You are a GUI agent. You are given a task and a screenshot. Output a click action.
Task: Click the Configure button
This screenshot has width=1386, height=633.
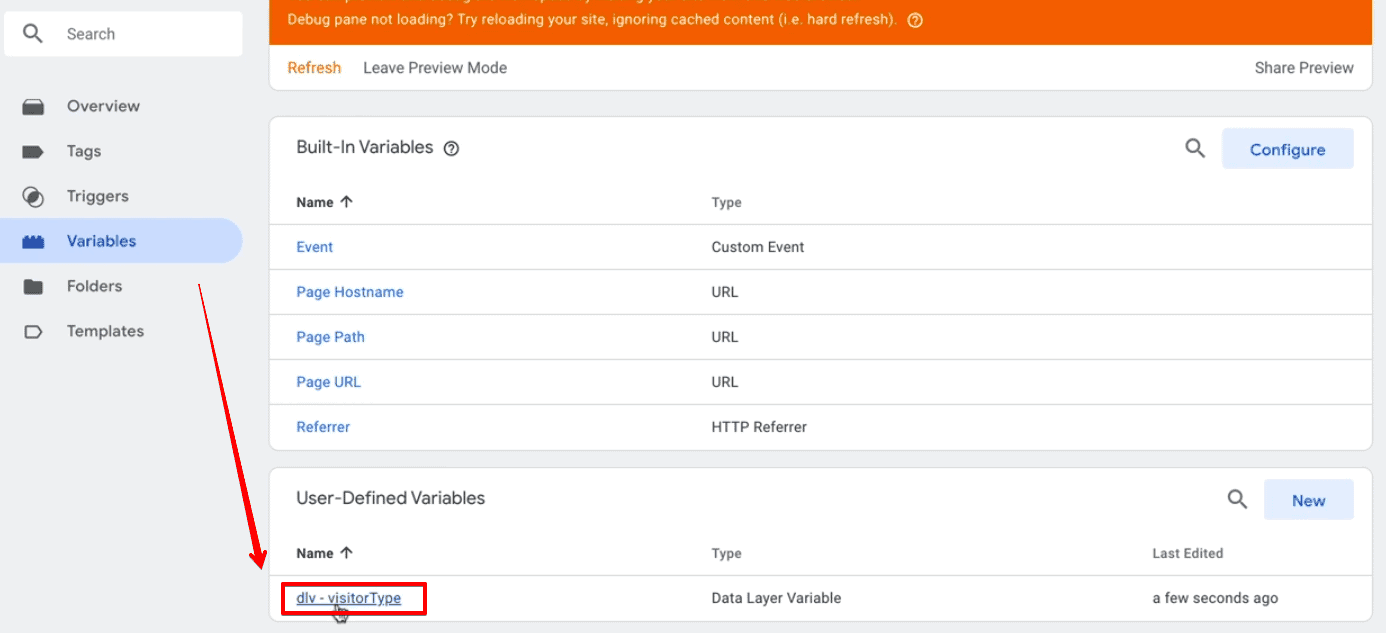coord(1288,148)
